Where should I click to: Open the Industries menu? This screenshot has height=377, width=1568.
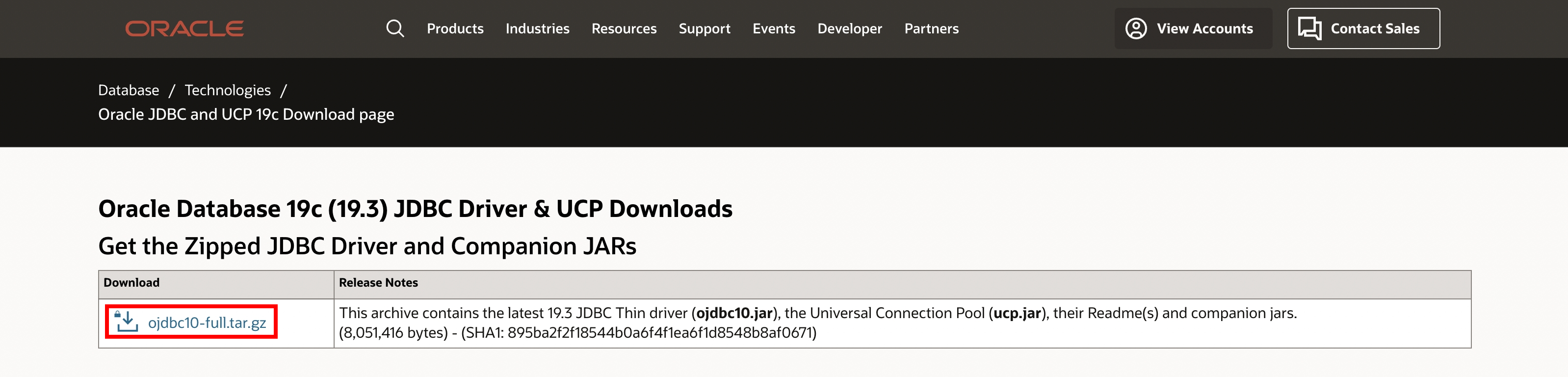(538, 28)
